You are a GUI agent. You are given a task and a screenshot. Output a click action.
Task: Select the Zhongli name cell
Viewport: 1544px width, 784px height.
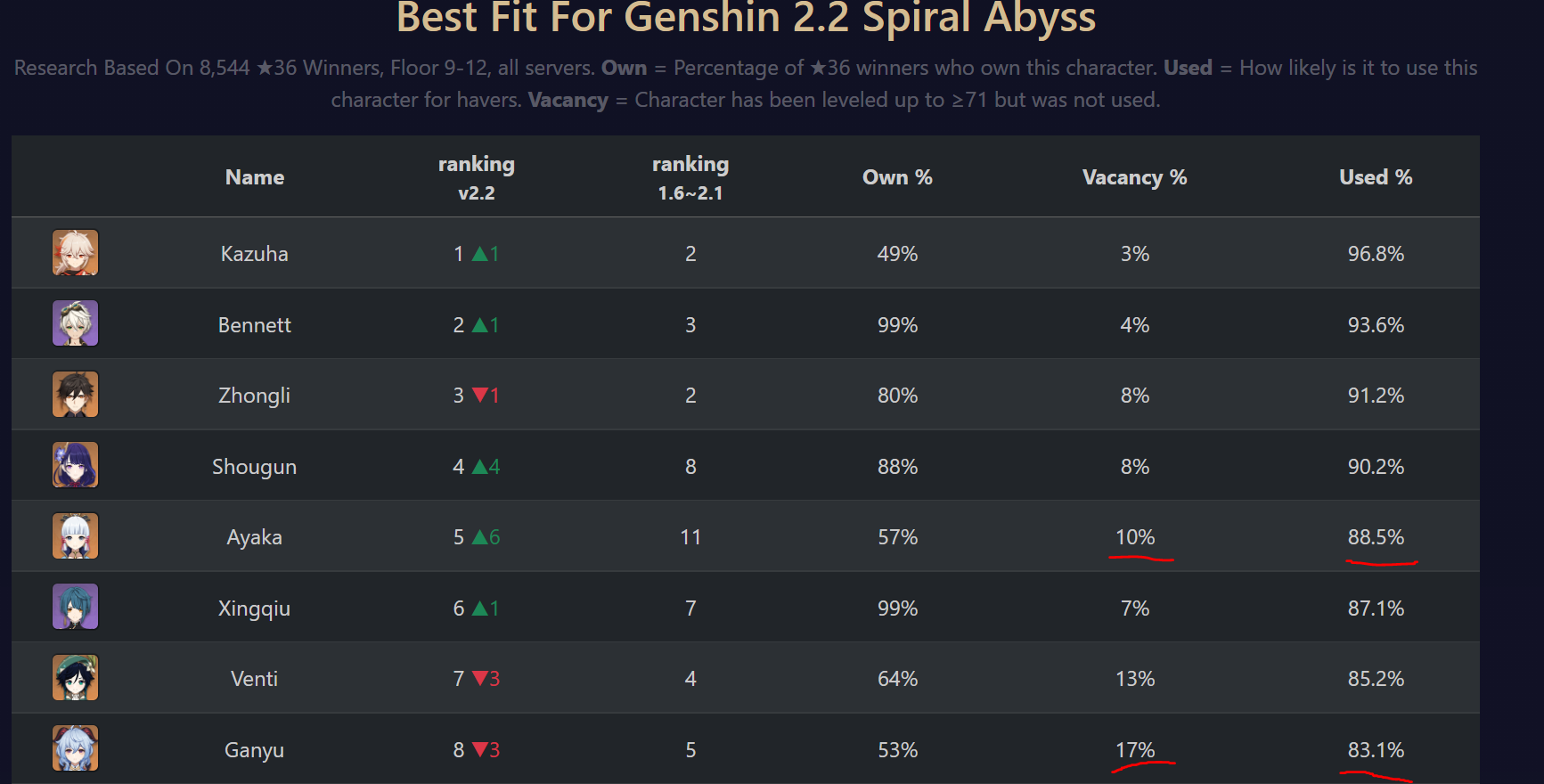[x=255, y=396]
